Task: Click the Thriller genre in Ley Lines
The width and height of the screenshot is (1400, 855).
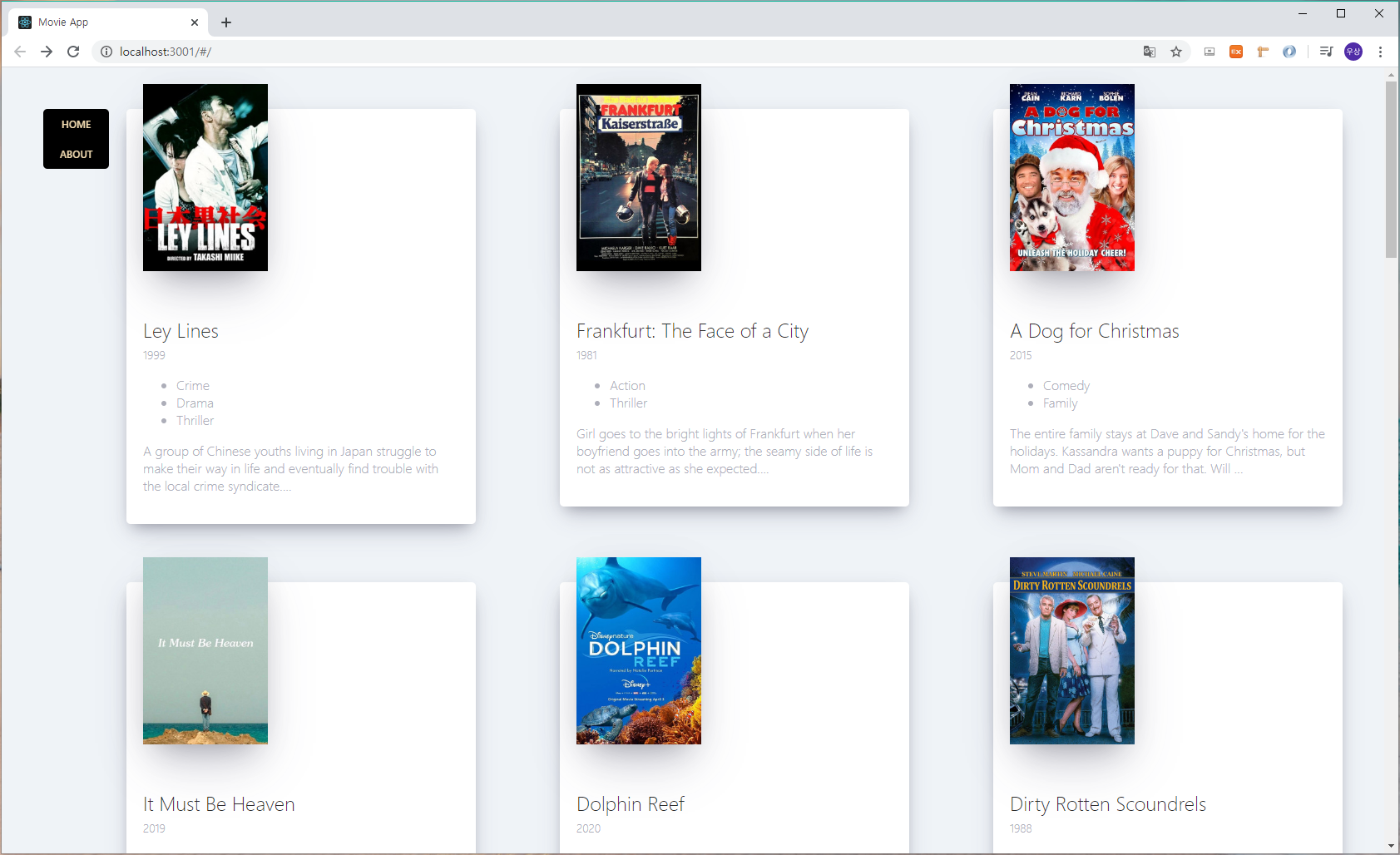Action: (195, 421)
